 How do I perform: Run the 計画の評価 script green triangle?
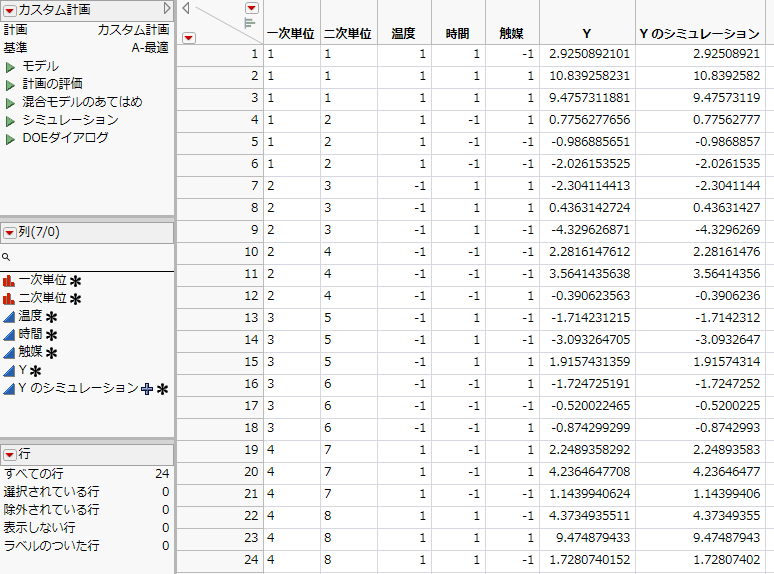[x=10, y=85]
